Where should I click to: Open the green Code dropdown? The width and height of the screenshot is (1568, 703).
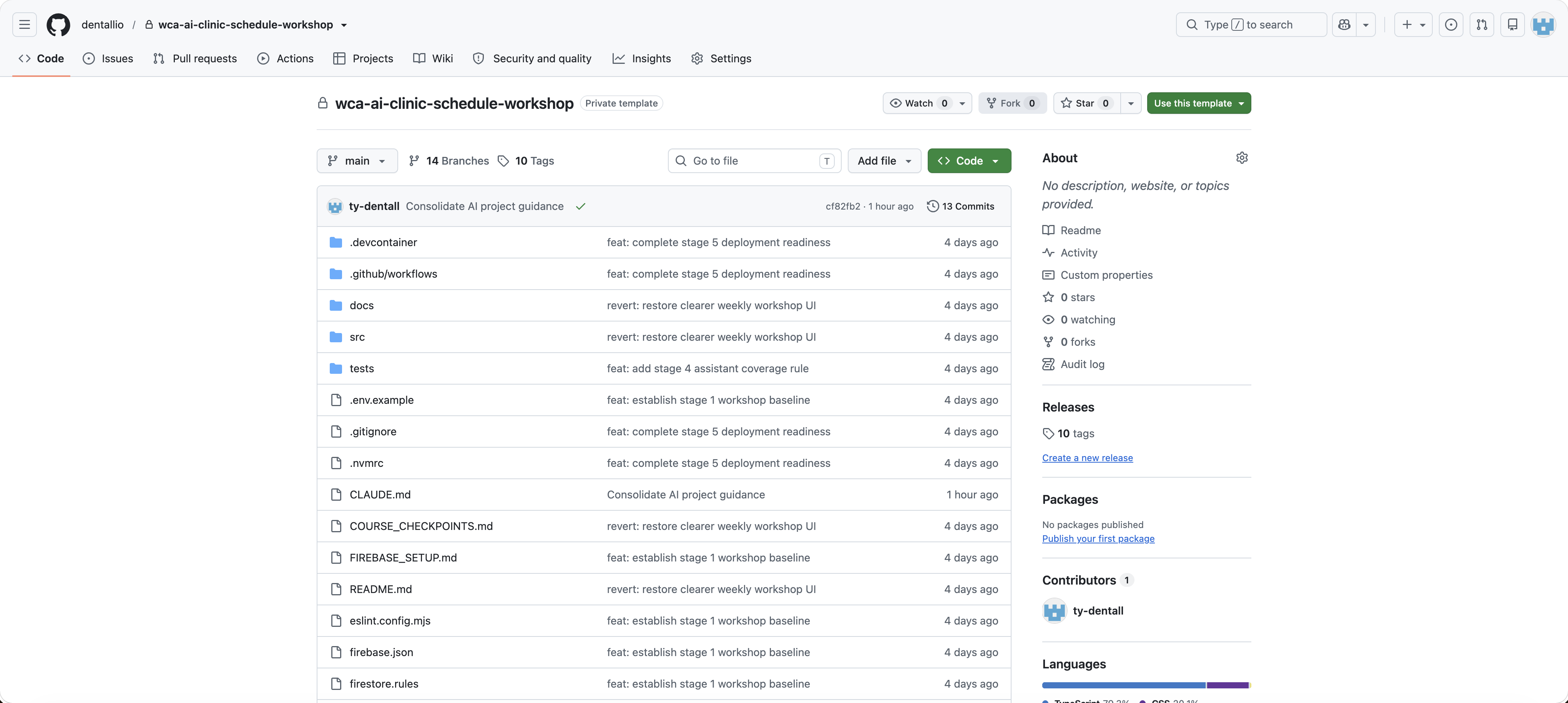coord(969,161)
